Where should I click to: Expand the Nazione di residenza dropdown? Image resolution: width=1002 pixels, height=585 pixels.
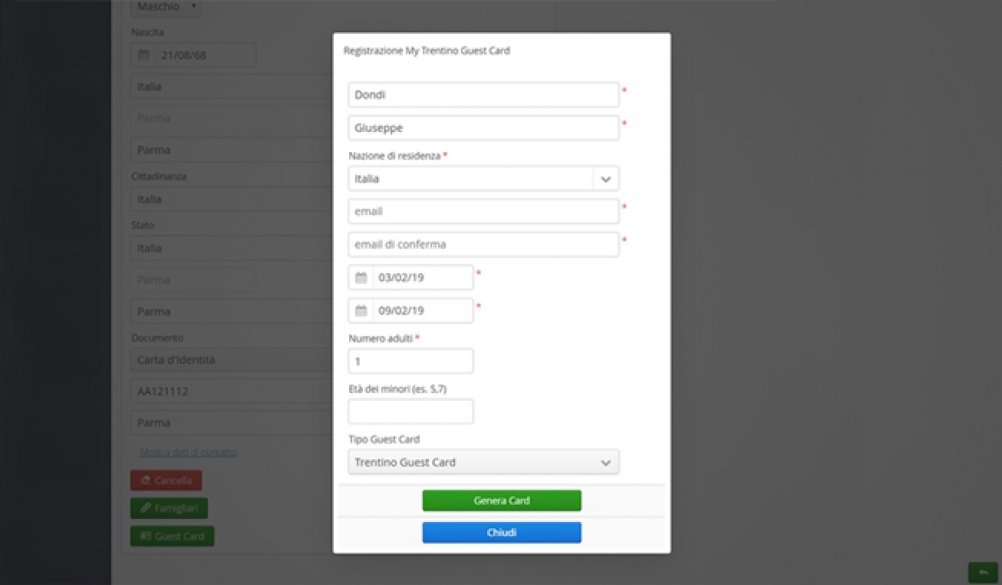[605, 179]
